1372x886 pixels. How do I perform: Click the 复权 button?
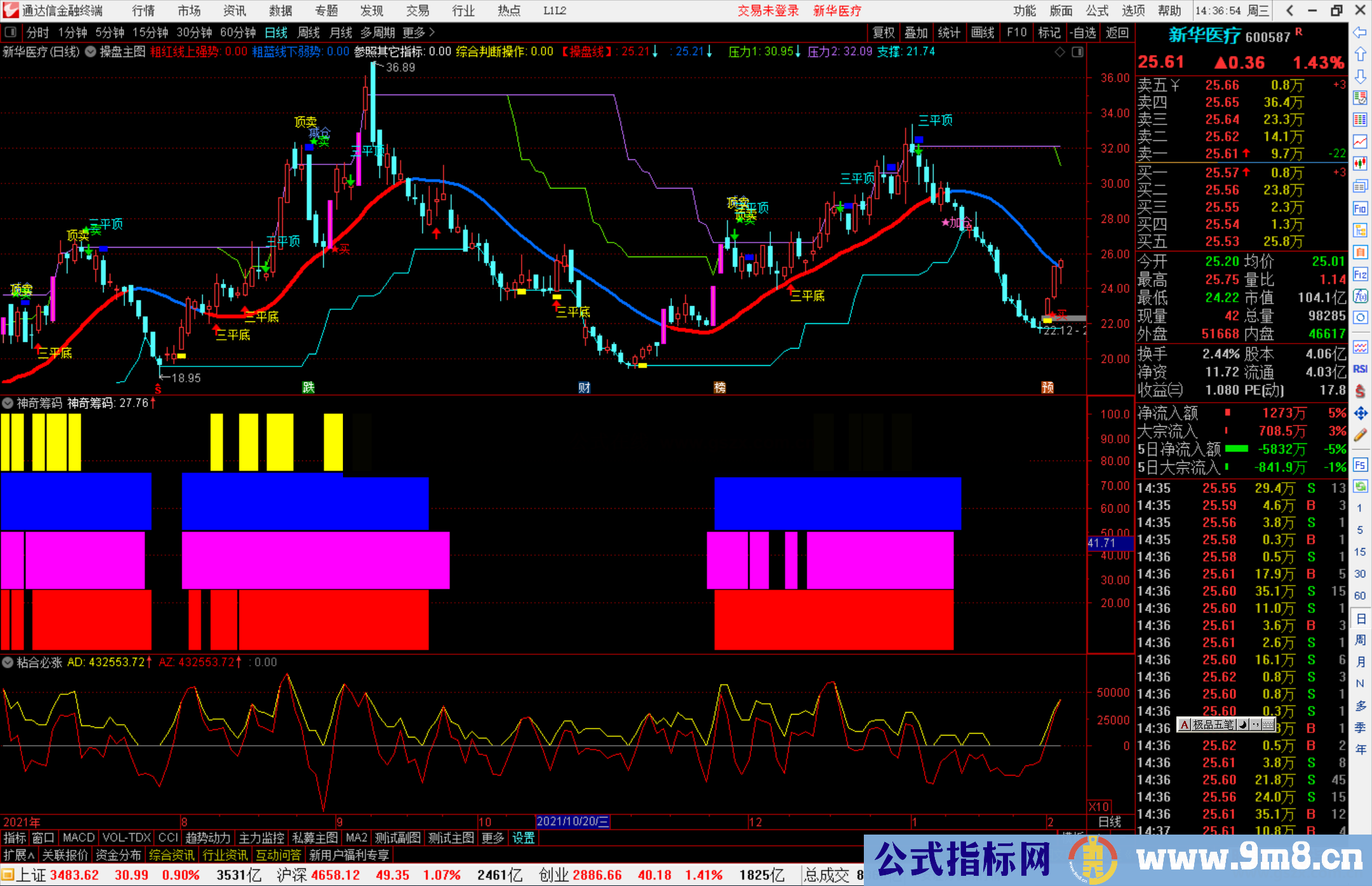(x=883, y=32)
